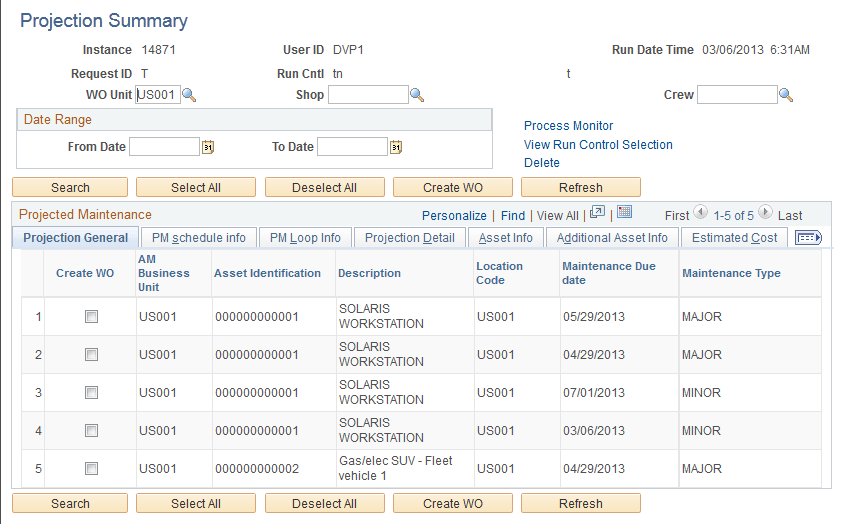Click the top Refresh button

(581, 188)
